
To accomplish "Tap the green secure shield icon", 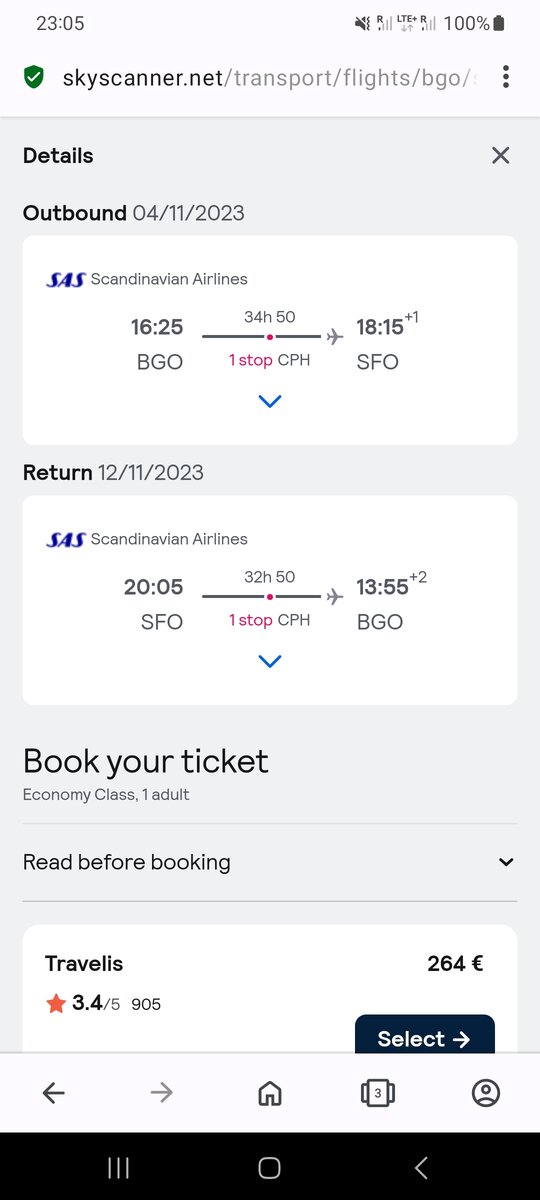I will tap(35, 77).
